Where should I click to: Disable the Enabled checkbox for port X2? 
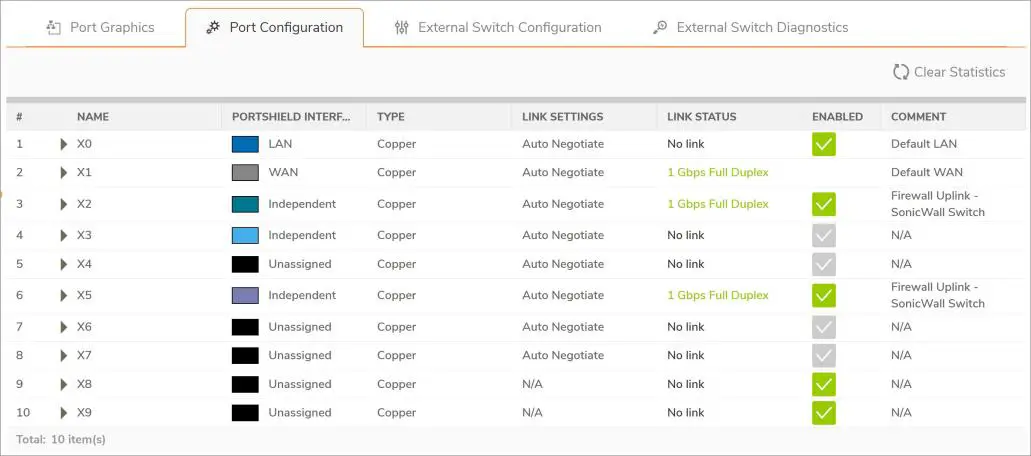(824, 204)
